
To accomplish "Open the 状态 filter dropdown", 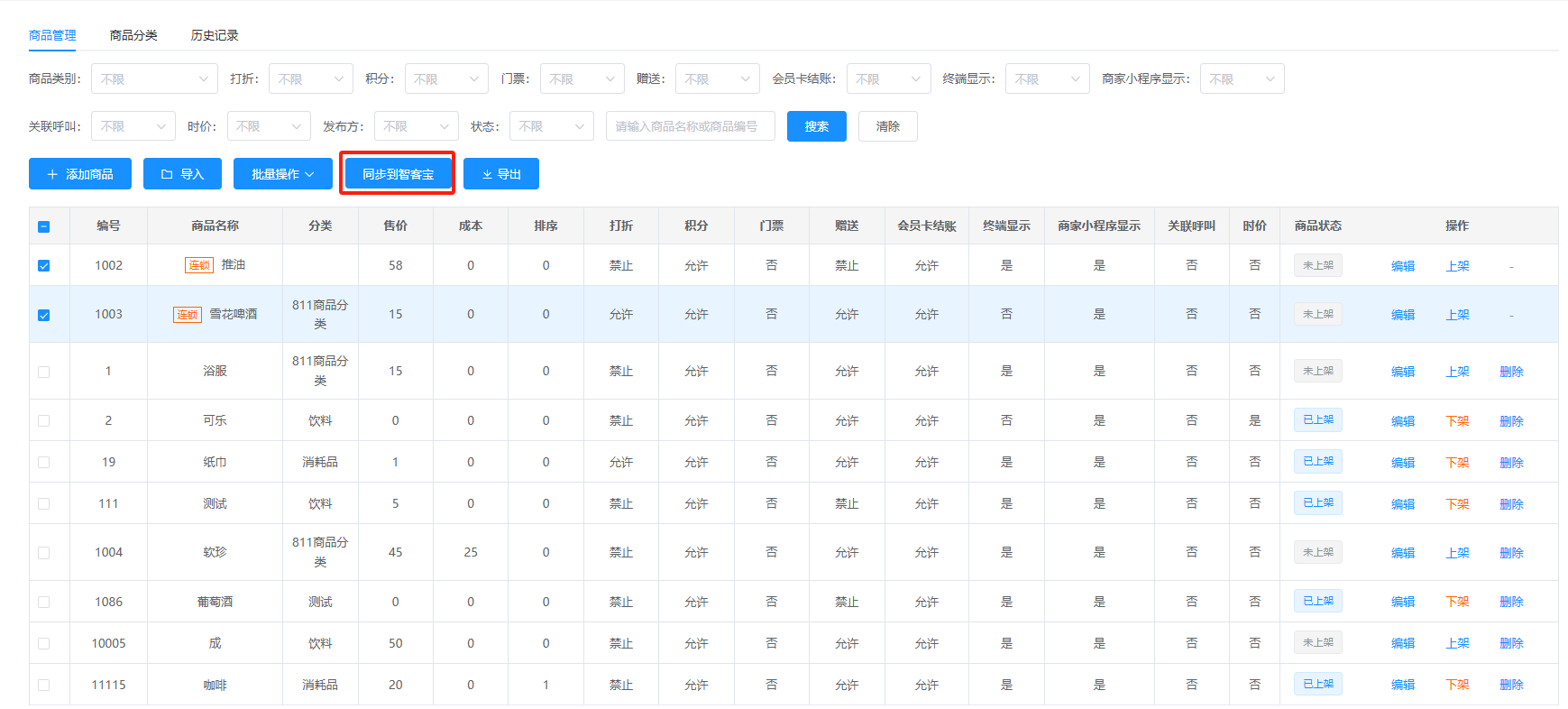I will pyautogui.click(x=552, y=126).
